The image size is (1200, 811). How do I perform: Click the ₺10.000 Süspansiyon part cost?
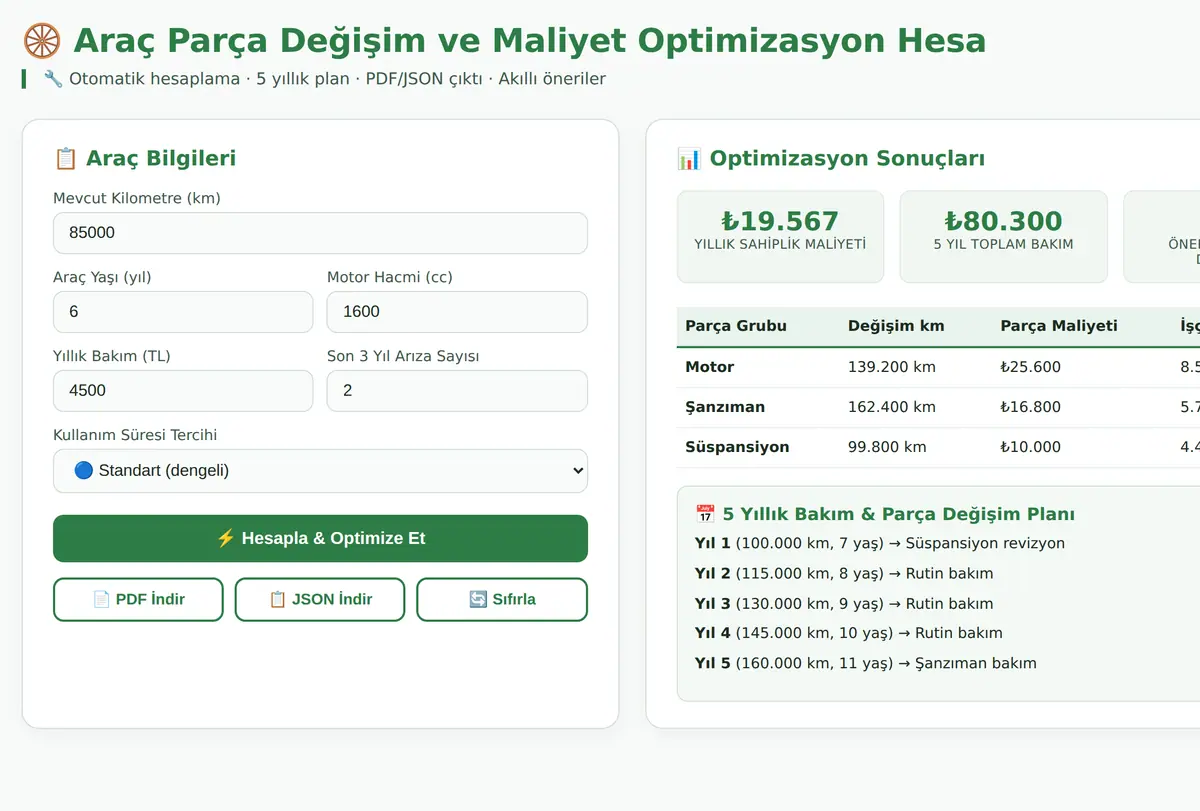(1030, 447)
